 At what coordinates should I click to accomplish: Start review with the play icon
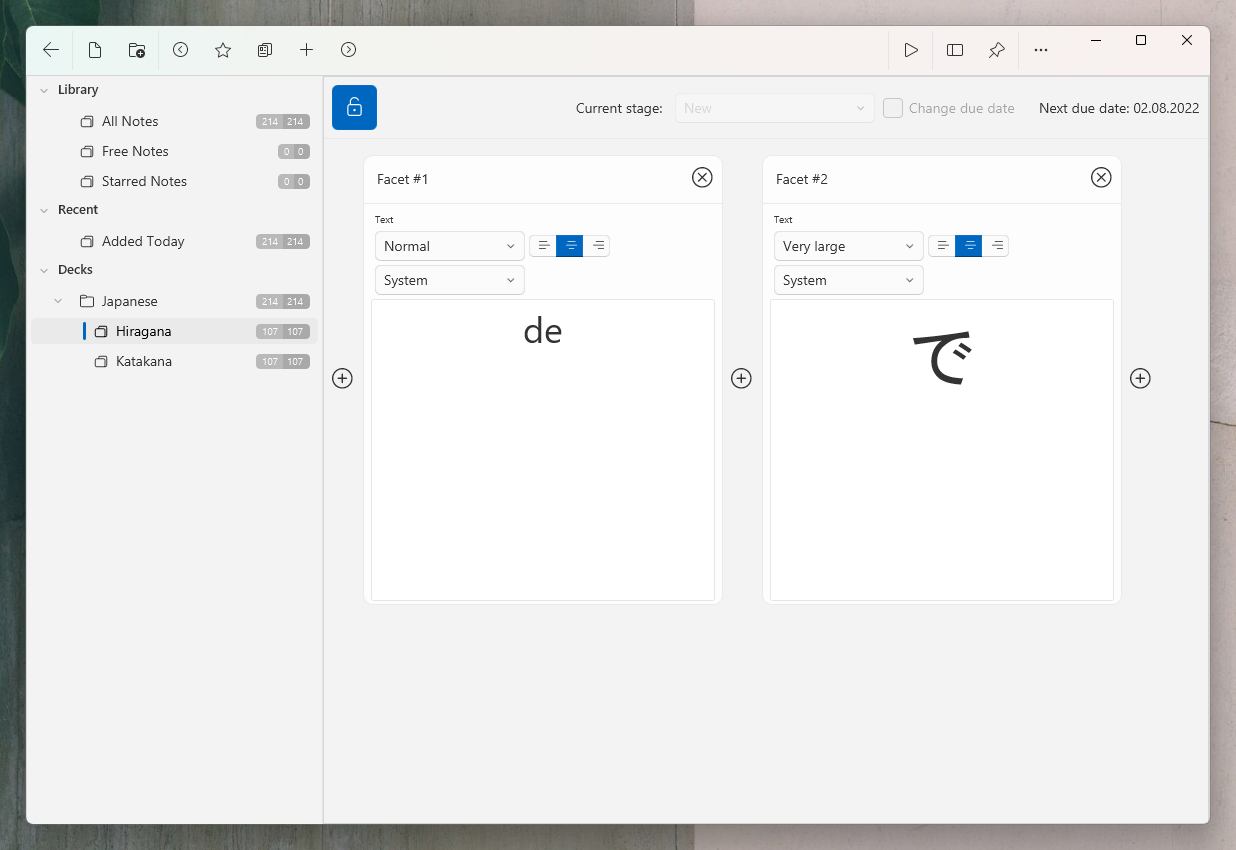(x=911, y=50)
